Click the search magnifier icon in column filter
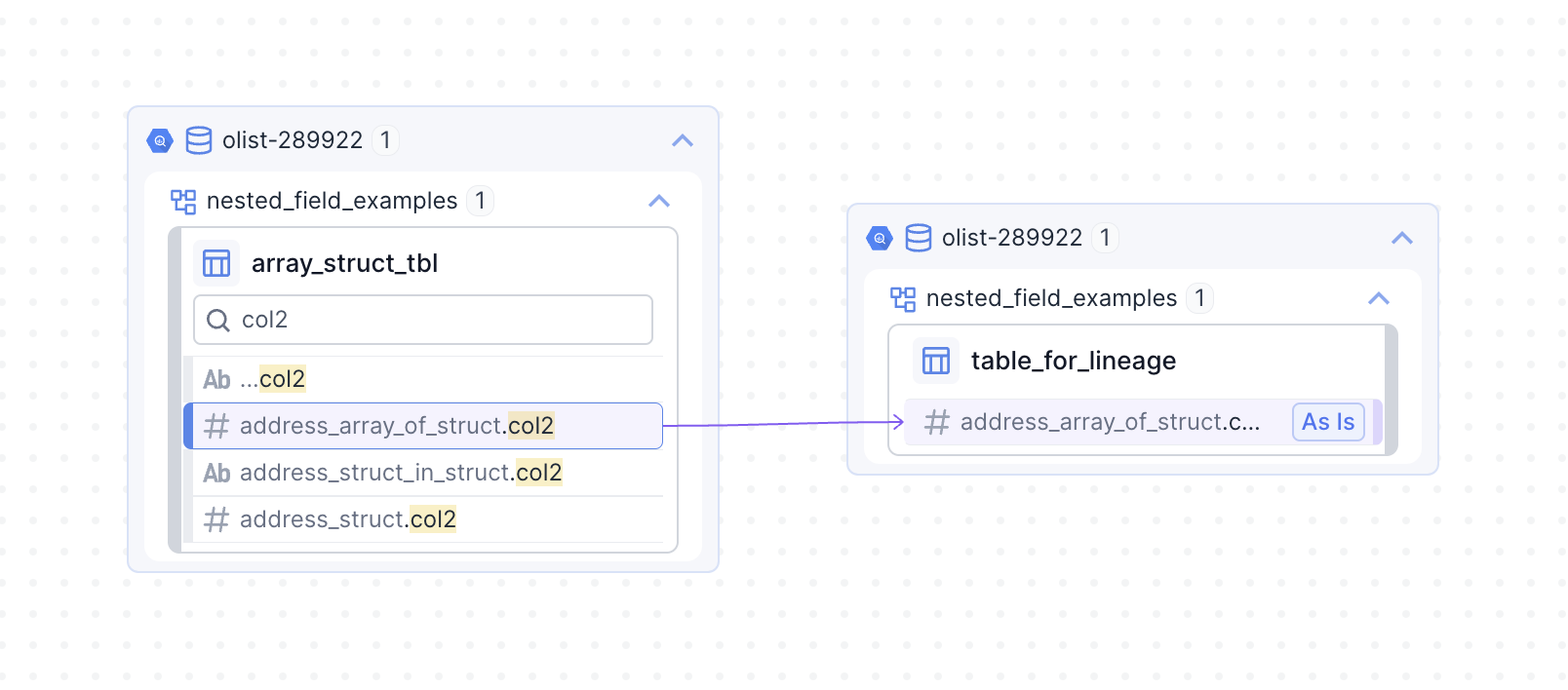 pyautogui.click(x=218, y=320)
